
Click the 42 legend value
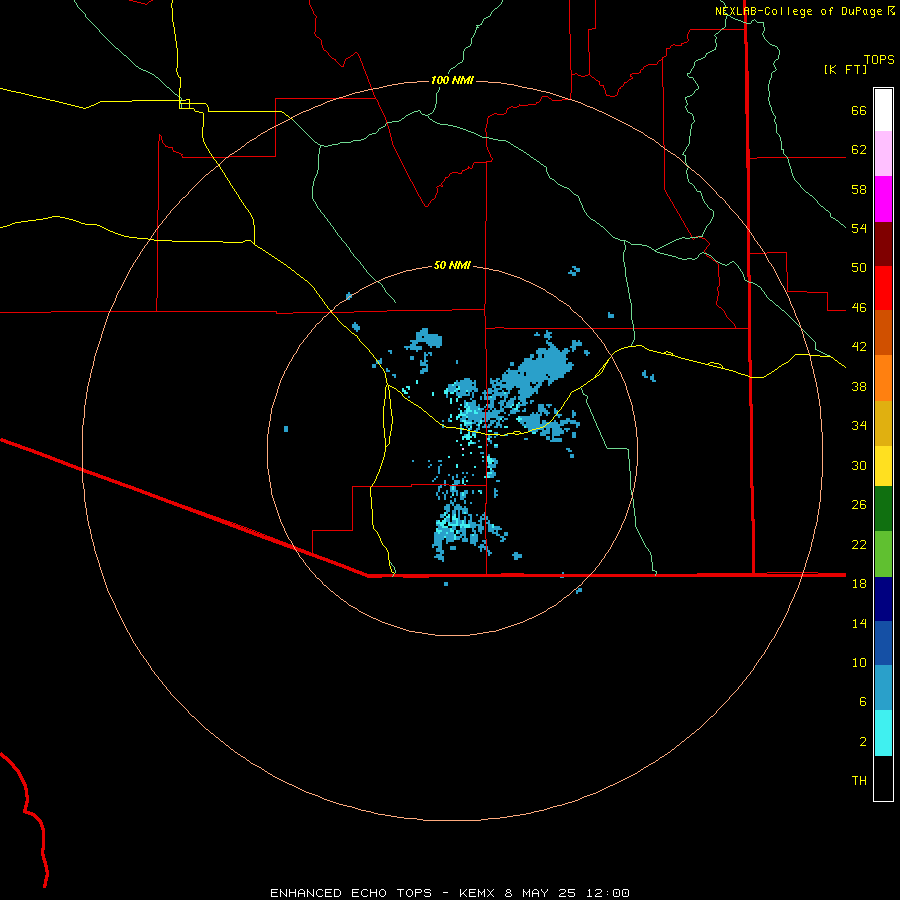[859, 347]
